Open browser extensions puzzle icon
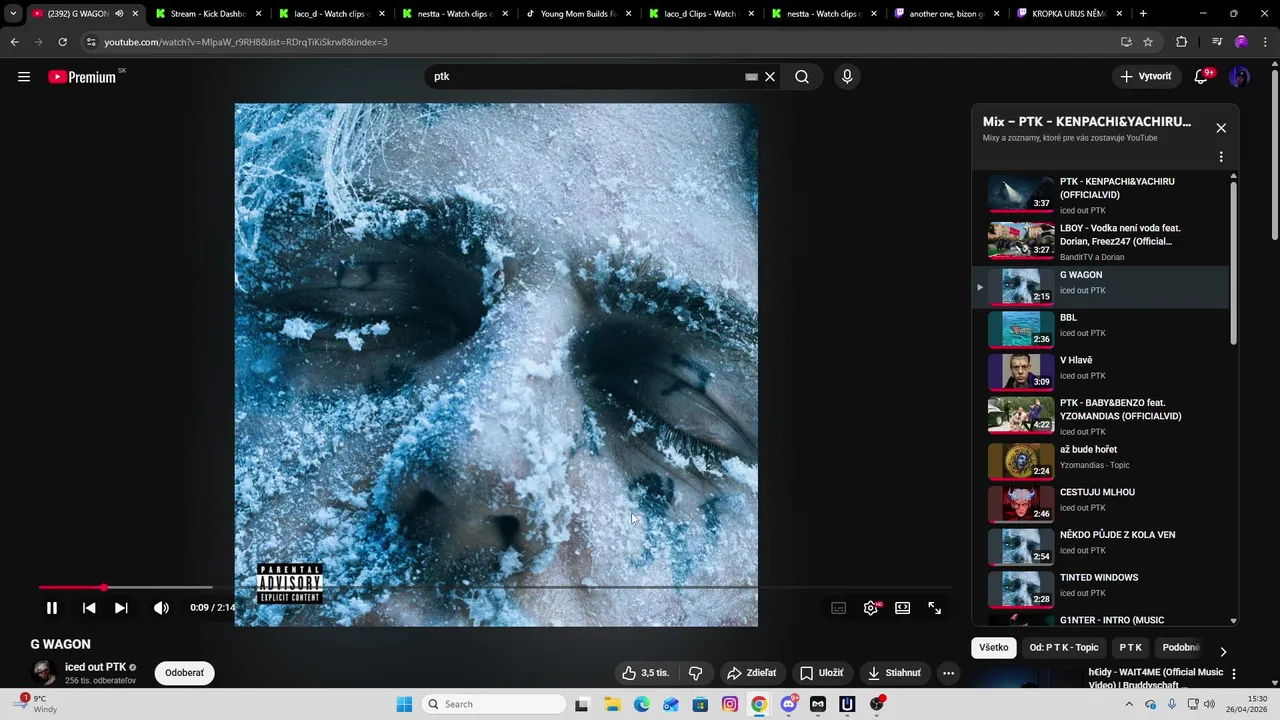Image resolution: width=1280 pixels, height=720 pixels. [x=1181, y=42]
